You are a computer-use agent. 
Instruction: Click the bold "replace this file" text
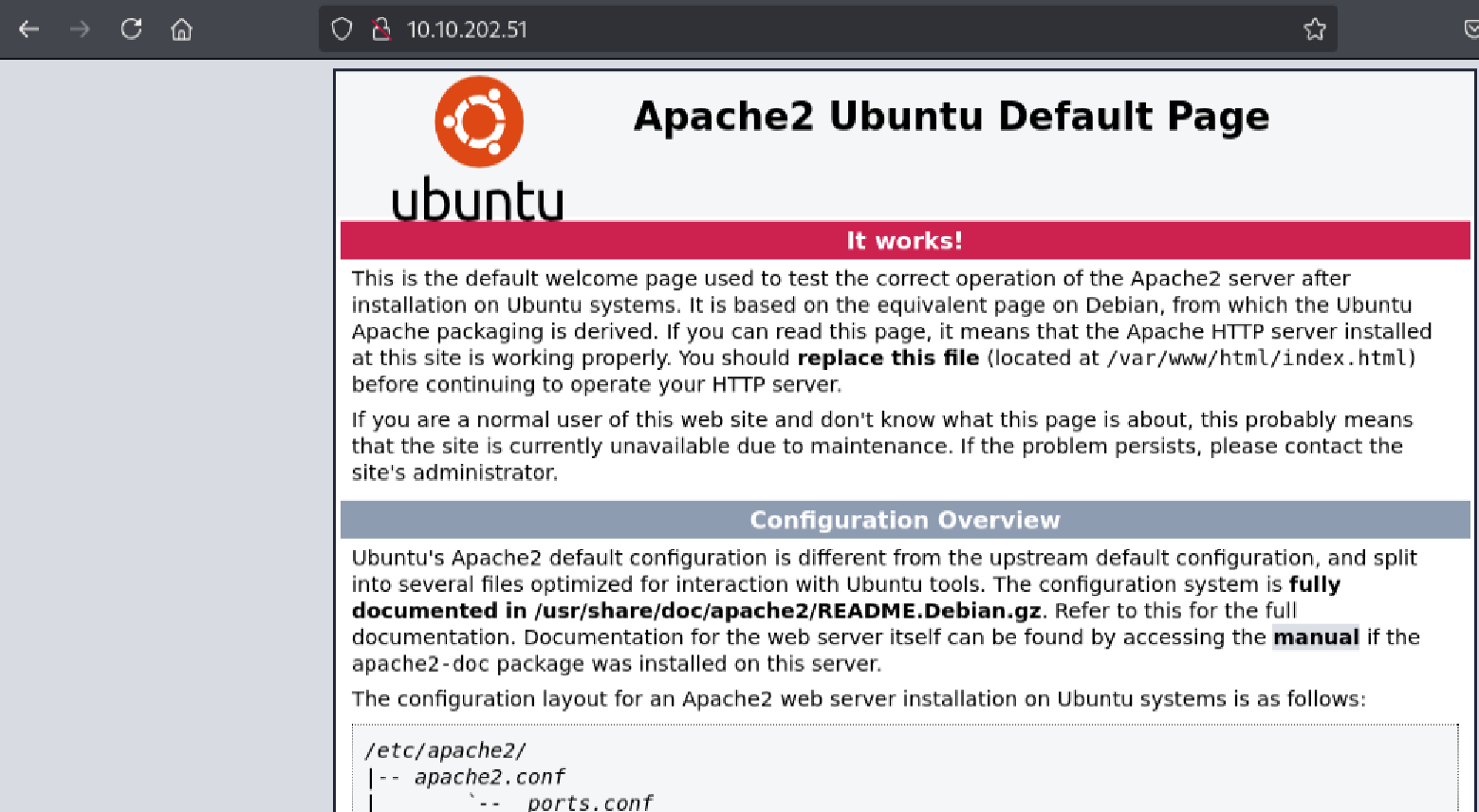click(888, 358)
